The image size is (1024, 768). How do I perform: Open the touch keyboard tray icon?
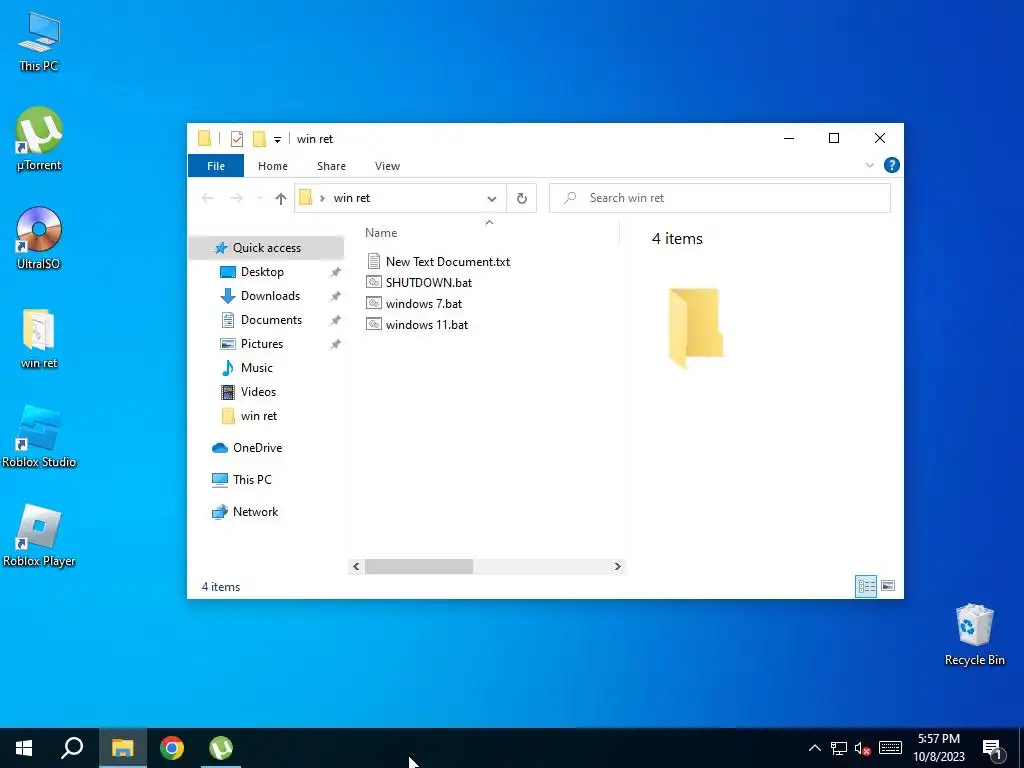coord(890,748)
